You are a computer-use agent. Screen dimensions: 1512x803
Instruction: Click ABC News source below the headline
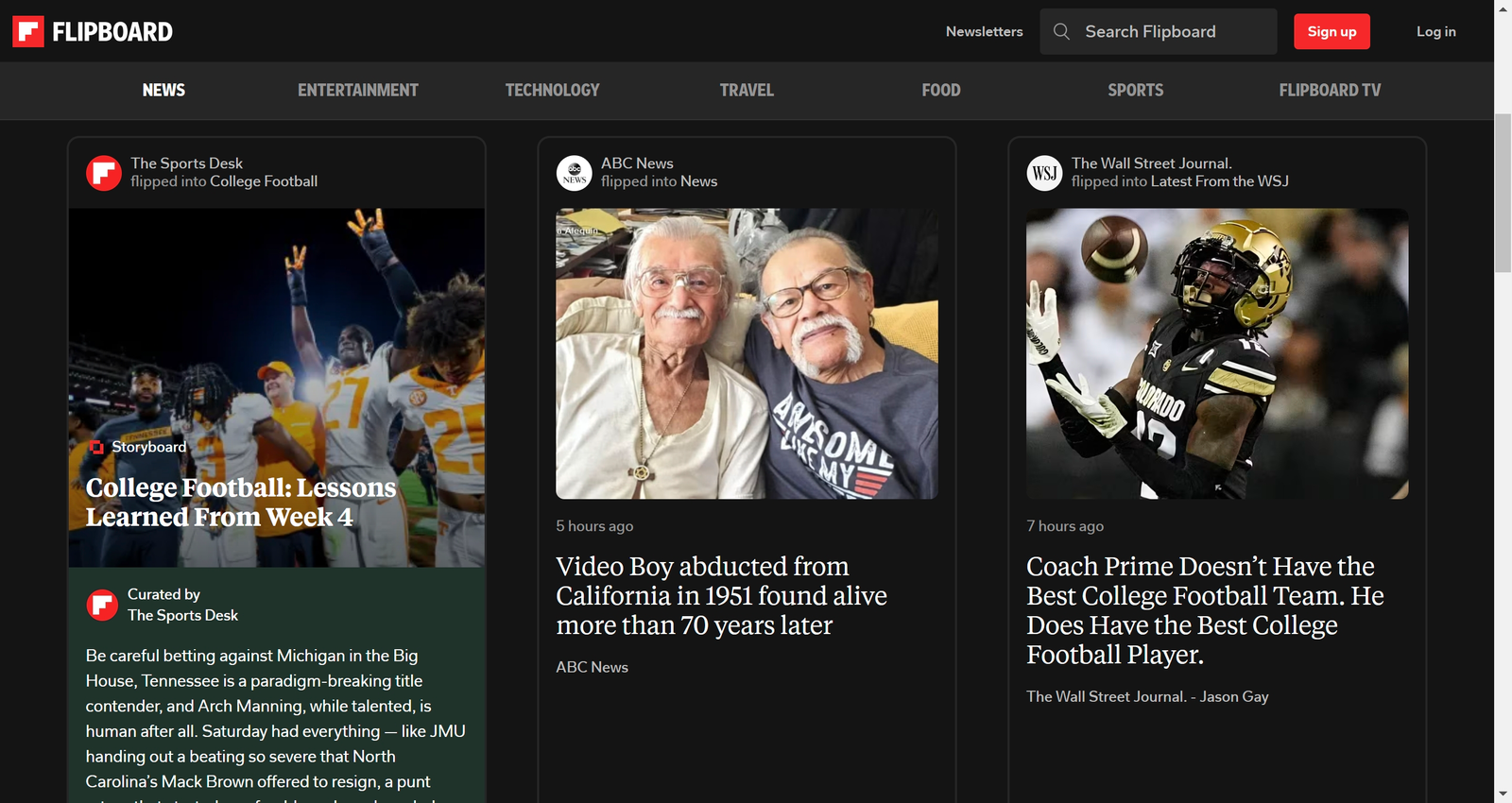pos(592,667)
